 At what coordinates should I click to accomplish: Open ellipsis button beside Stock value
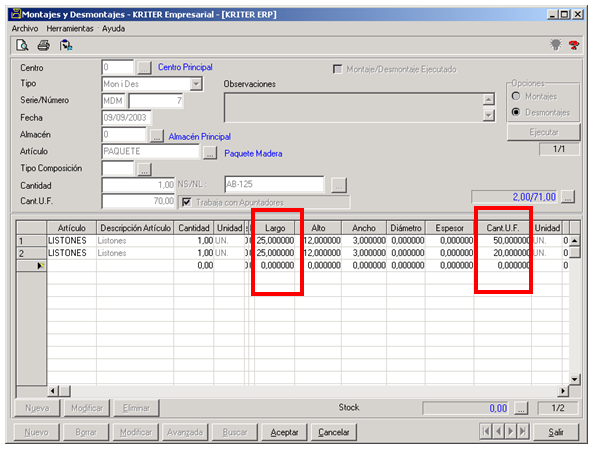521,408
